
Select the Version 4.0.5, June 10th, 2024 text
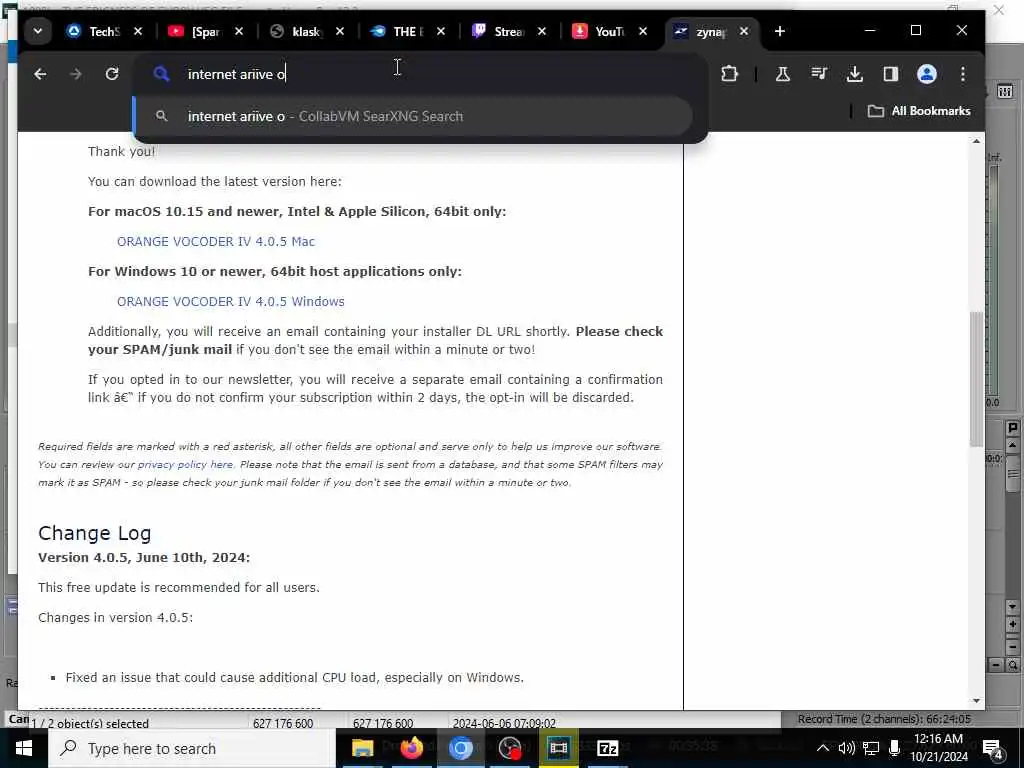click(144, 558)
